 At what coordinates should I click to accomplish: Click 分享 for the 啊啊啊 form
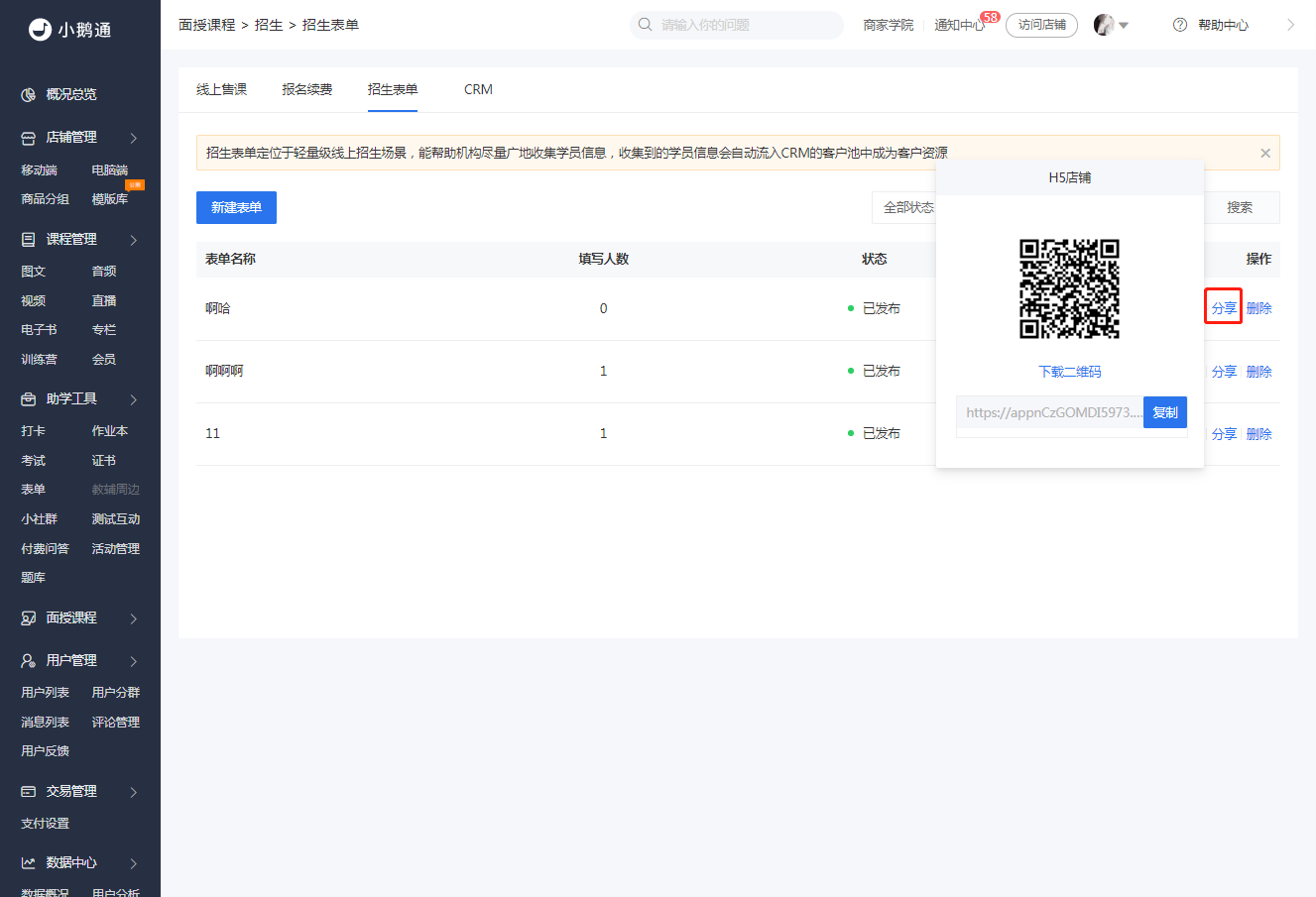[x=1224, y=372]
